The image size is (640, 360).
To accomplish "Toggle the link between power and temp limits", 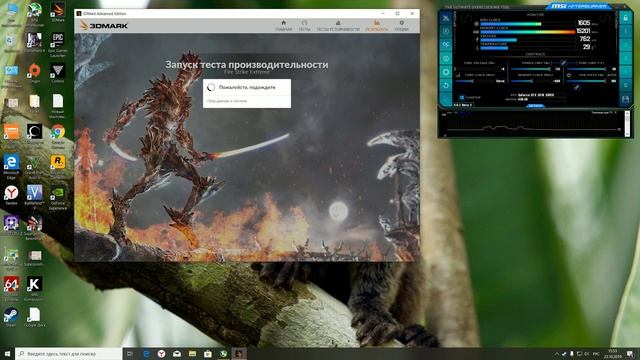I will pos(564,62).
